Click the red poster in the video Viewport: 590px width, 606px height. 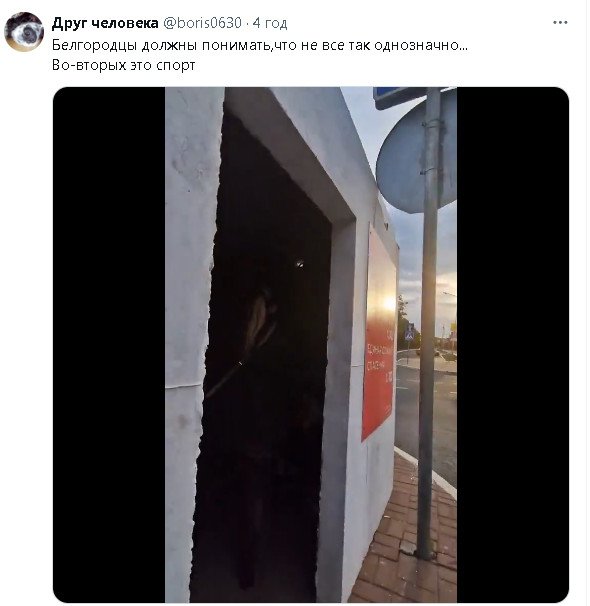pos(379,334)
